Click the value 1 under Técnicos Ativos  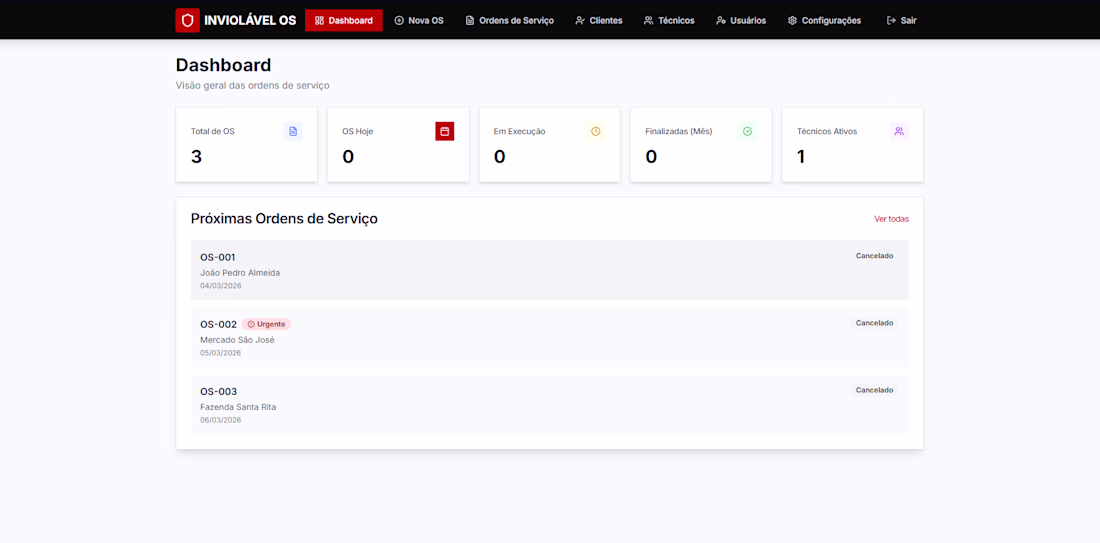(801, 157)
